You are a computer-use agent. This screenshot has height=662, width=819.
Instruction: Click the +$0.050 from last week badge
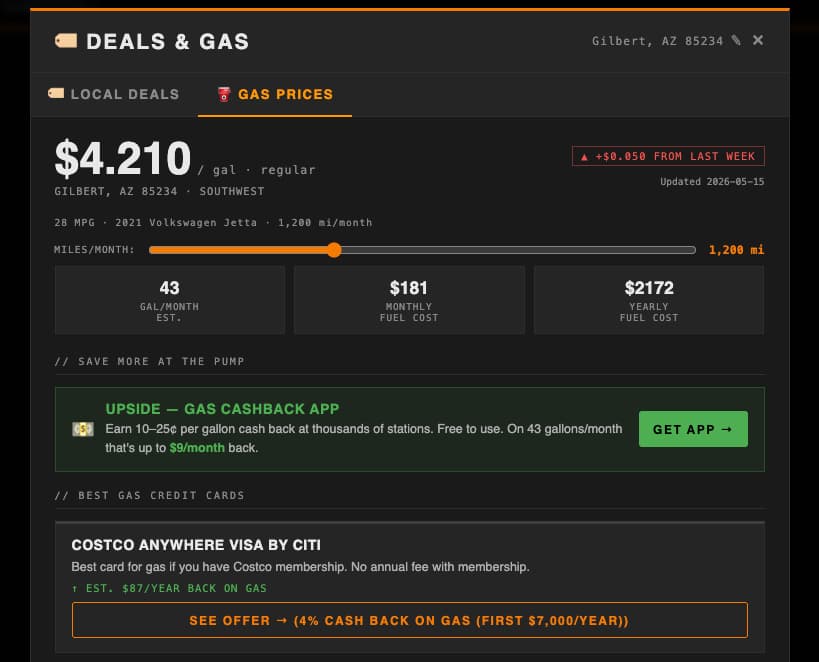coord(668,156)
